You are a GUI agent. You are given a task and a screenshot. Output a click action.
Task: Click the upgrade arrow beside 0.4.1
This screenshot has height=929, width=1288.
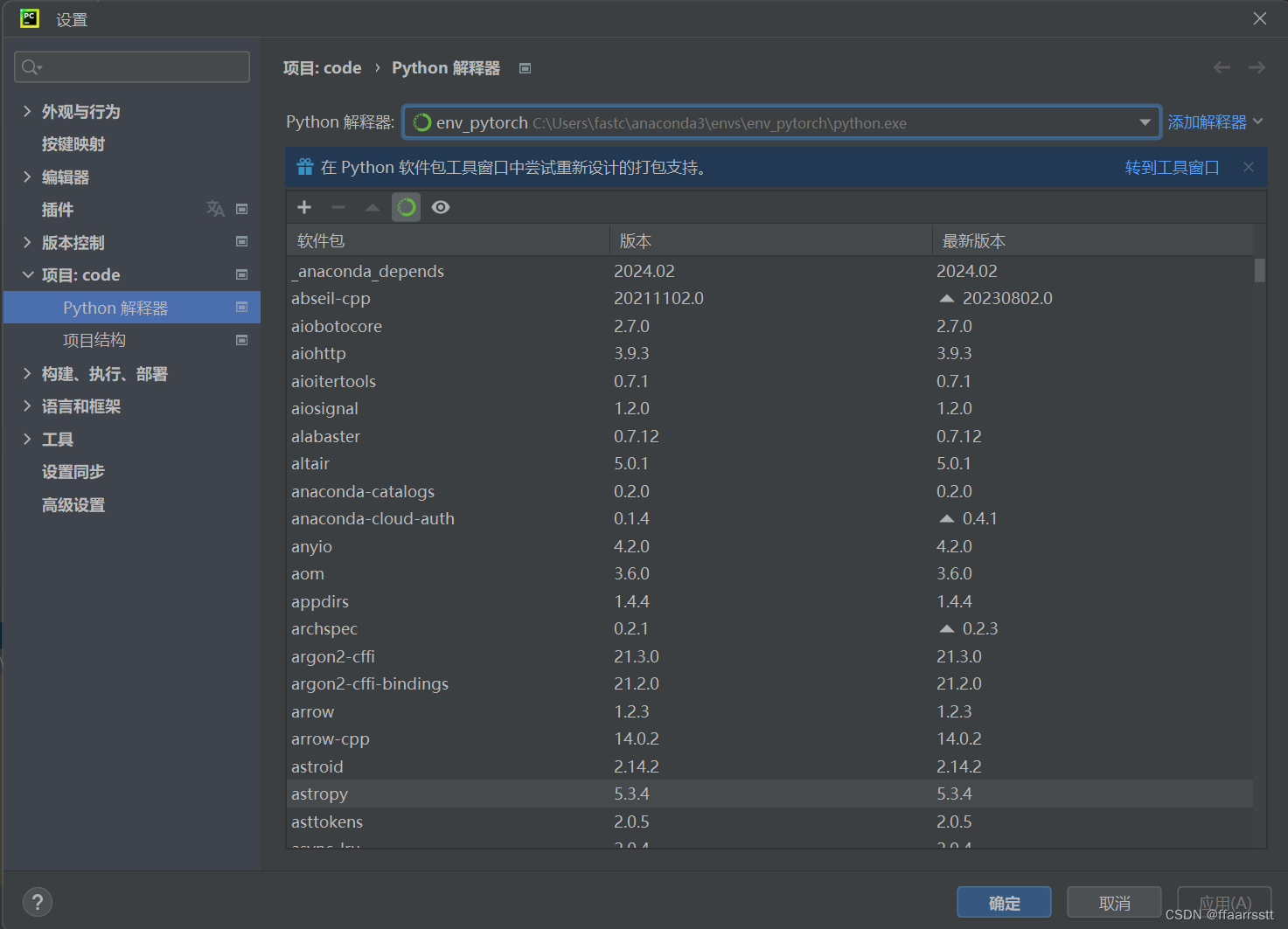pos(946,519)
